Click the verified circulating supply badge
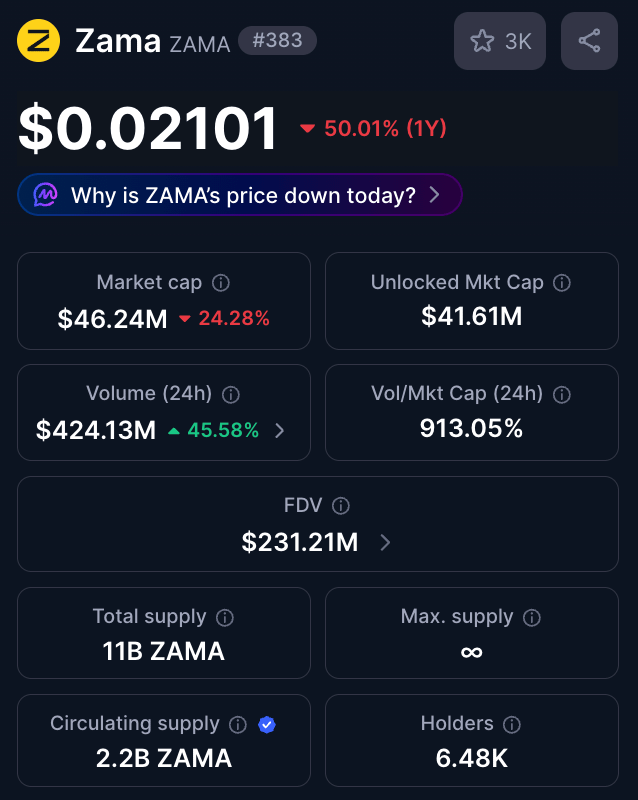Image resolution: width=638 pixels, height=800 pixels. pyautogui.click(x=267, y=724)
